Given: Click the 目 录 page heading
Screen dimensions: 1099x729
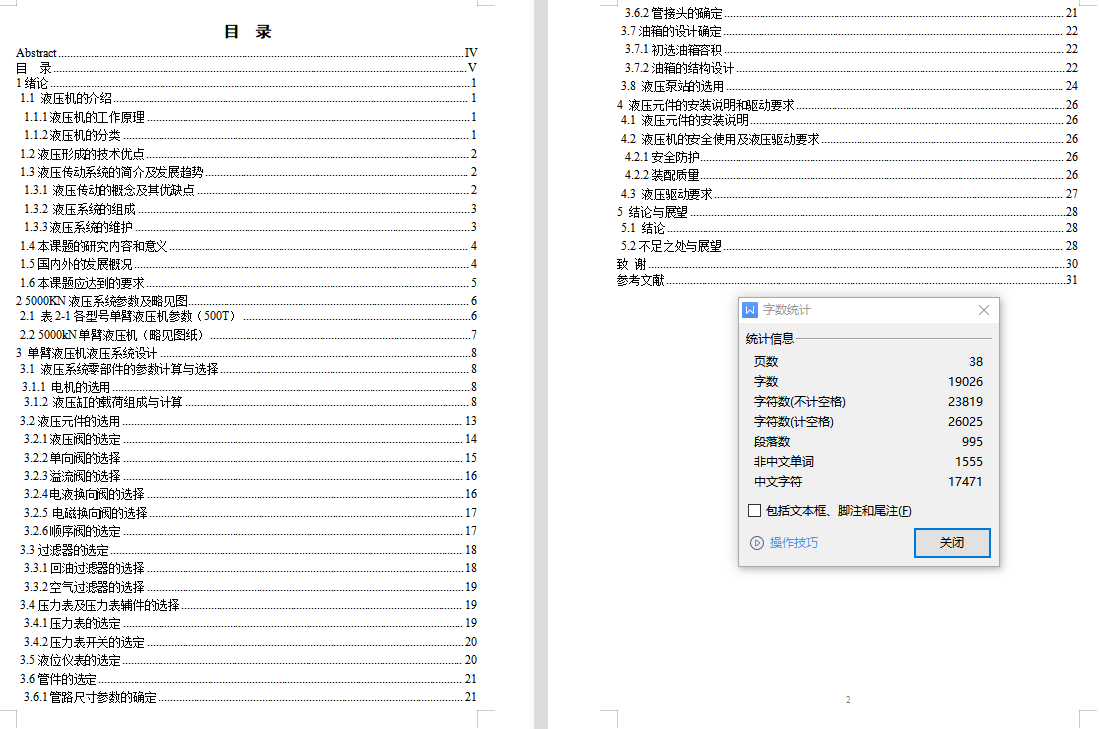Looking at the screenshot, I should 248,32.
